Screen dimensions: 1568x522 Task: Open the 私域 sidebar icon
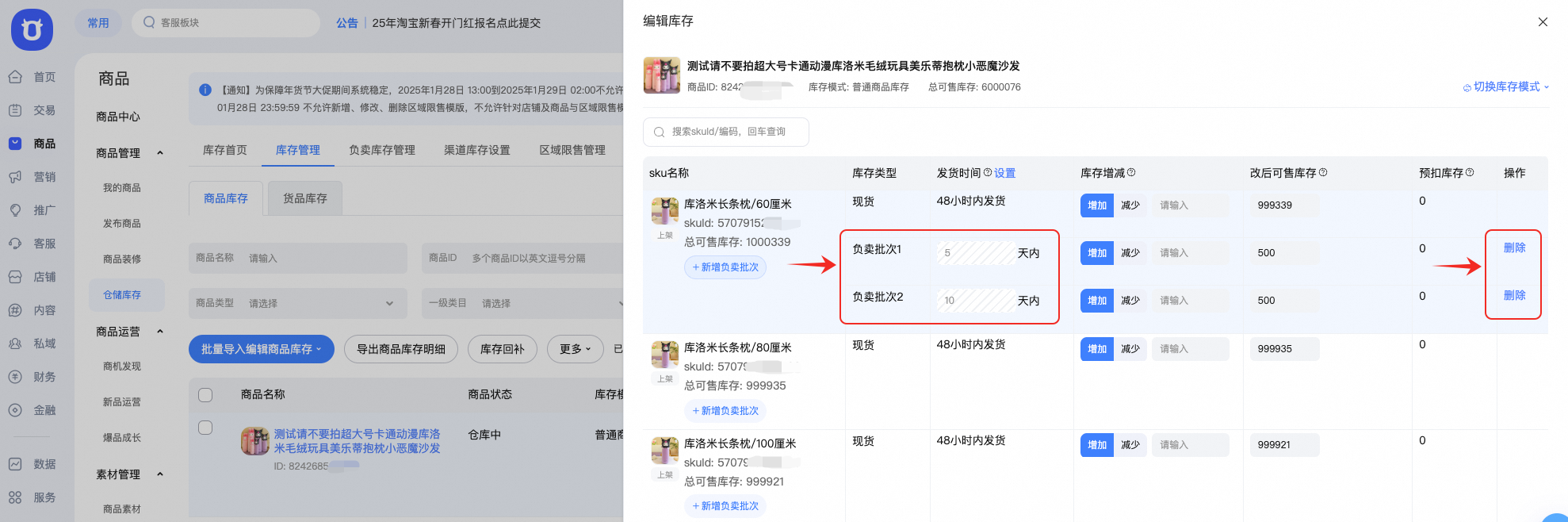[x=15, y=344]
